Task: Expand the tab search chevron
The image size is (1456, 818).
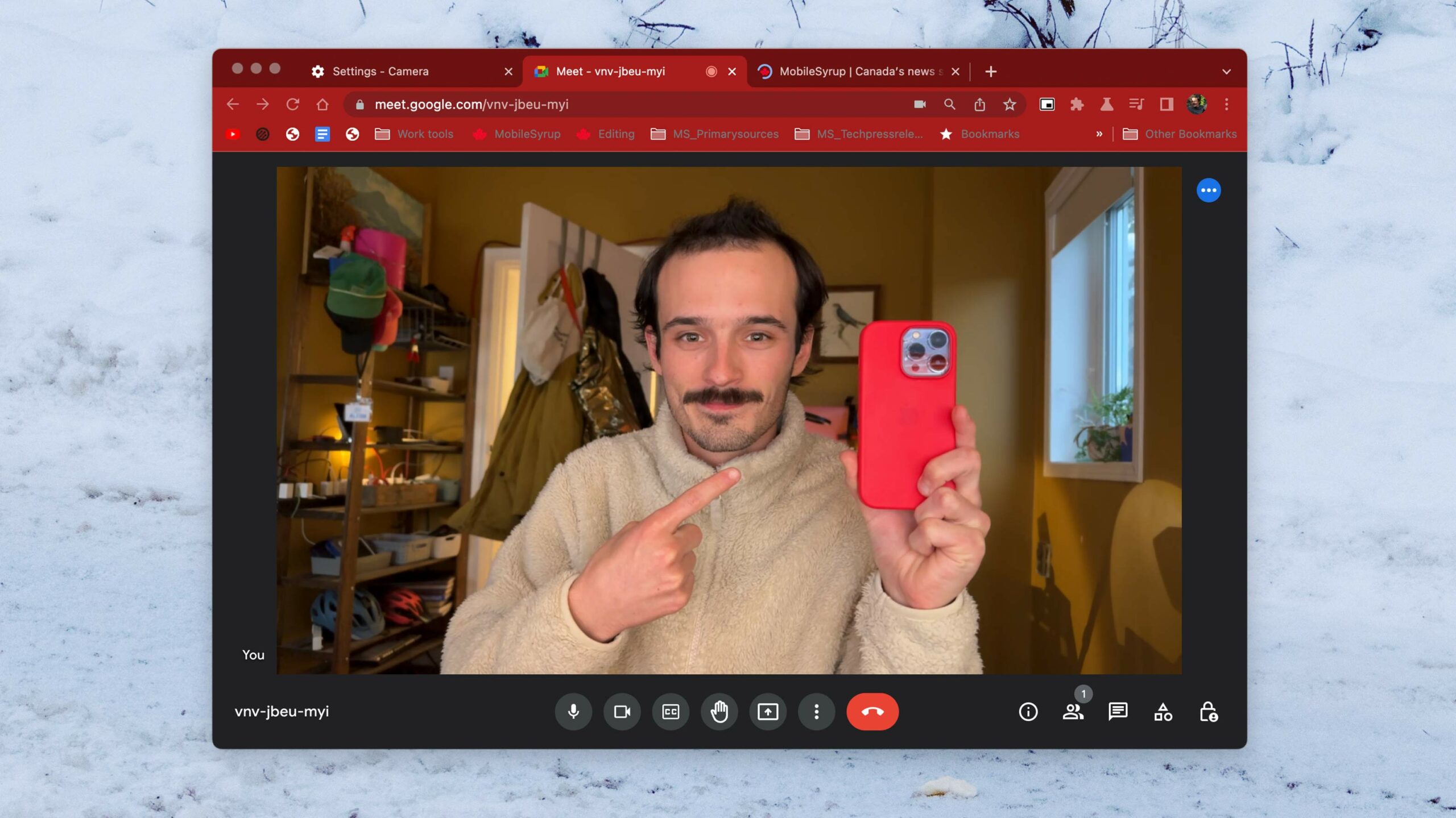Action: tap(1226, 72)
